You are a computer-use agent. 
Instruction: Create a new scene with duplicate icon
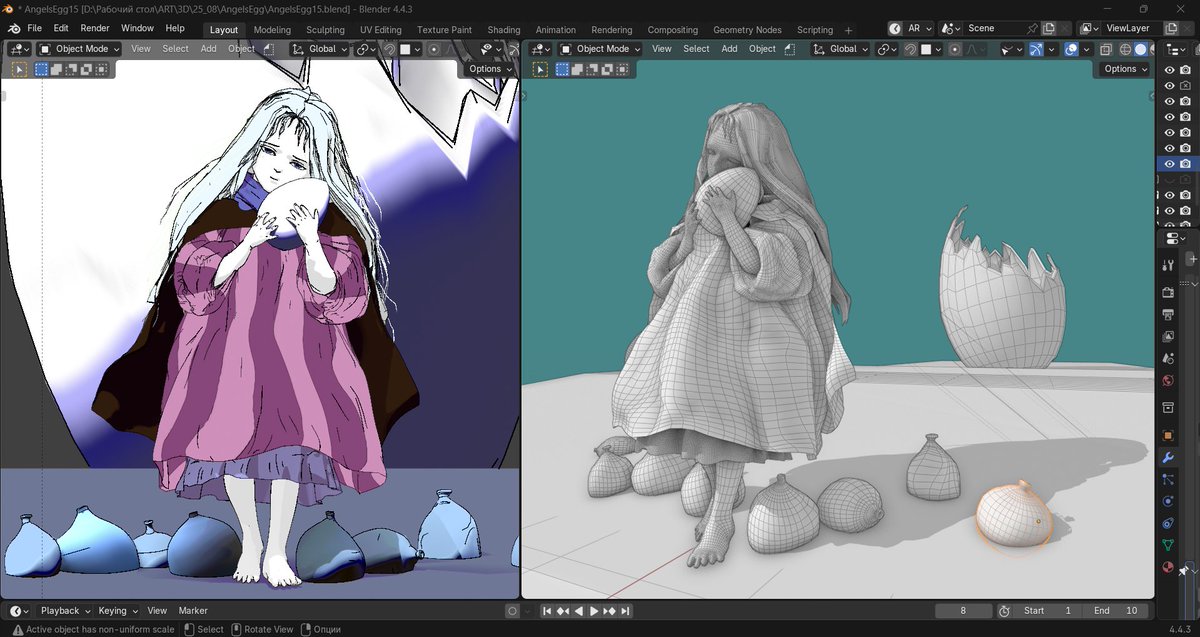1048,28
